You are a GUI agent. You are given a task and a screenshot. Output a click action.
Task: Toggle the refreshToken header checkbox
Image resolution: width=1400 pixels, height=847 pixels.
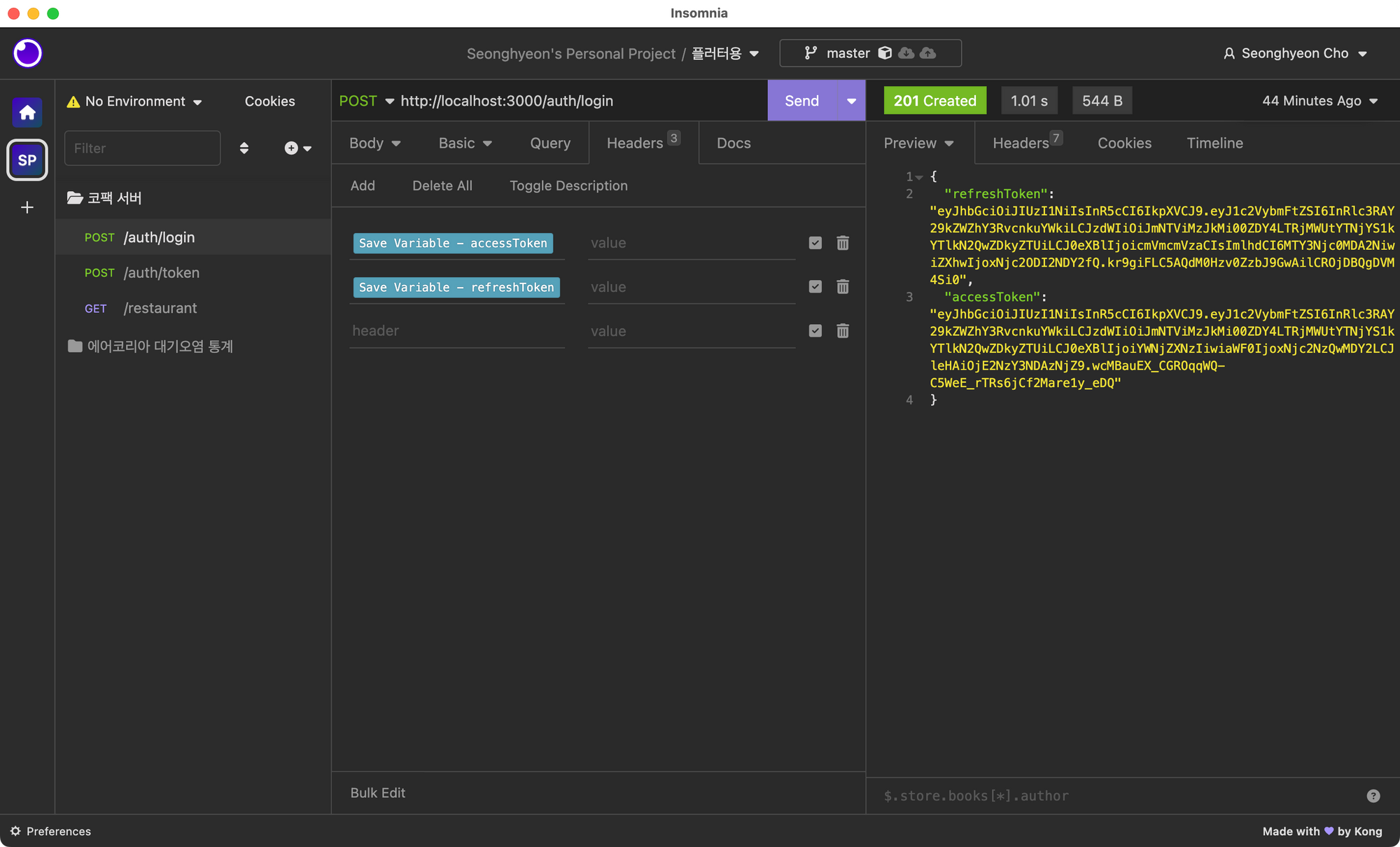(x=815, y=287)
